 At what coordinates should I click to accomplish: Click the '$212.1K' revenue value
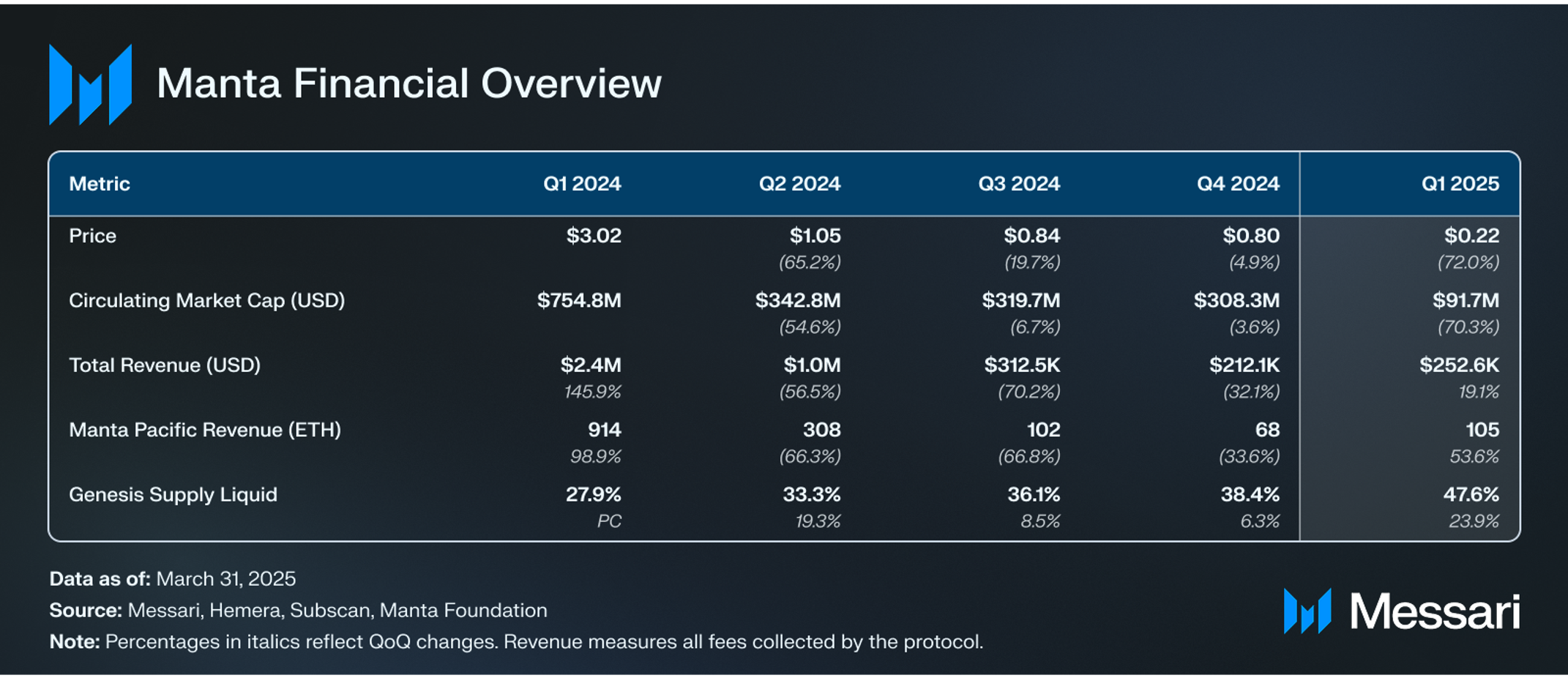point(1244,365)
